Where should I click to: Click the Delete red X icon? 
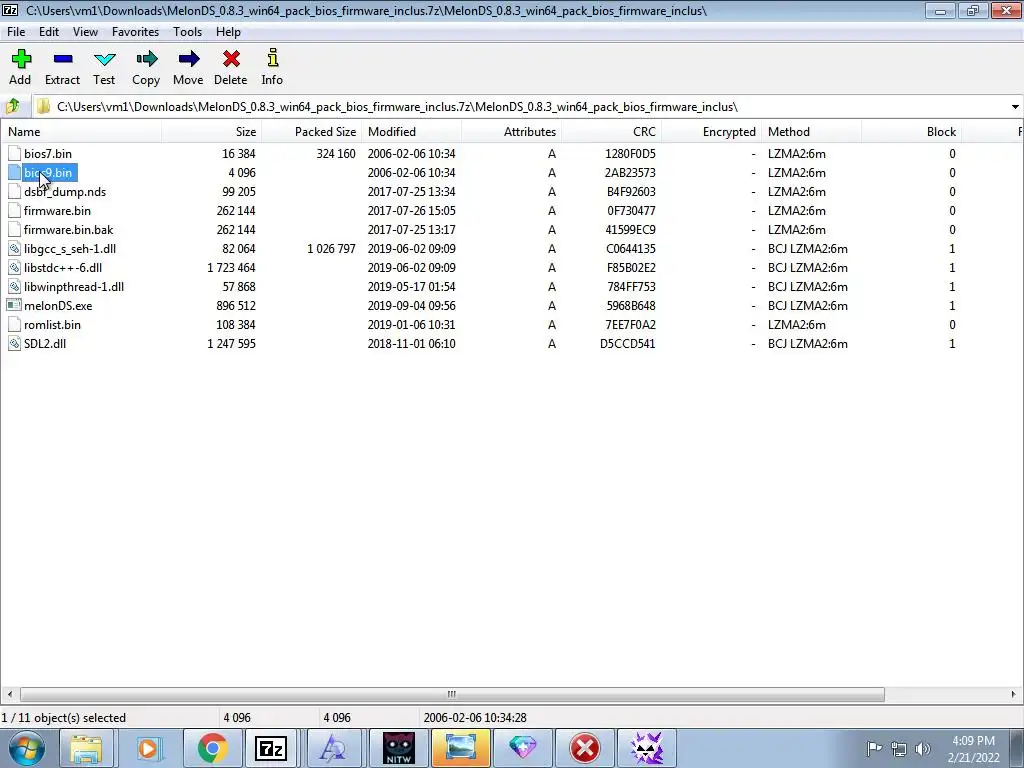click(x=231, y=59)
